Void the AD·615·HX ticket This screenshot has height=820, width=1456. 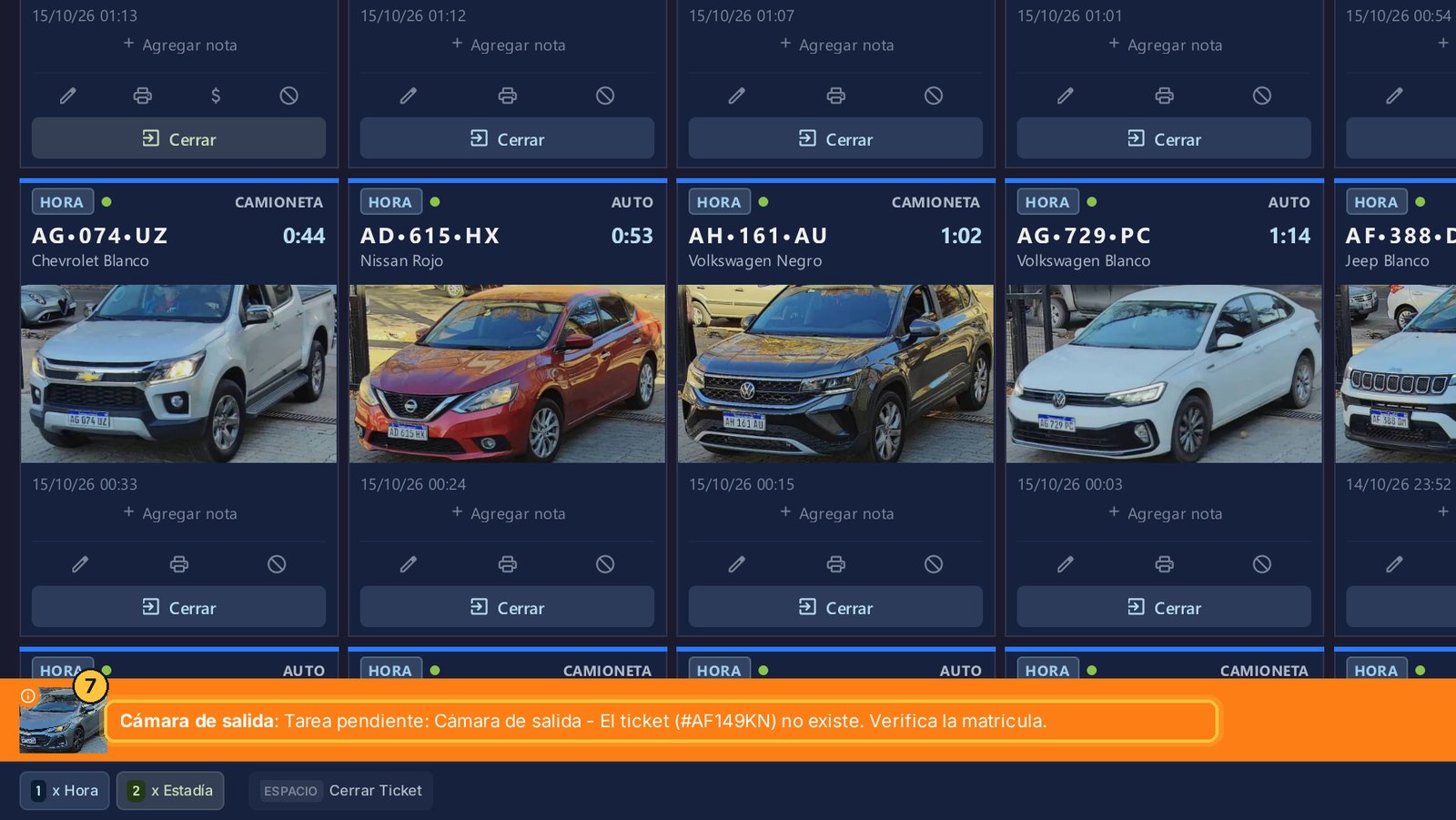605,564
